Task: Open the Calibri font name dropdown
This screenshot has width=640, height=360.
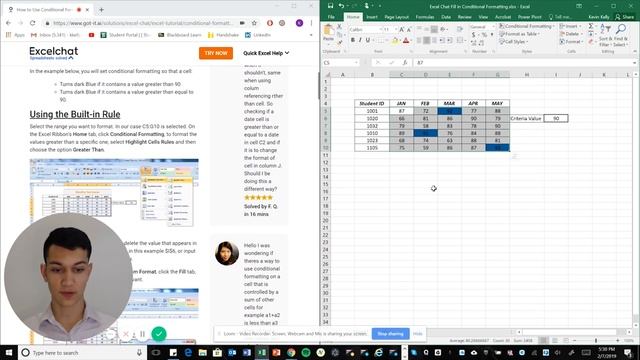Action: (x=380, y=29)
